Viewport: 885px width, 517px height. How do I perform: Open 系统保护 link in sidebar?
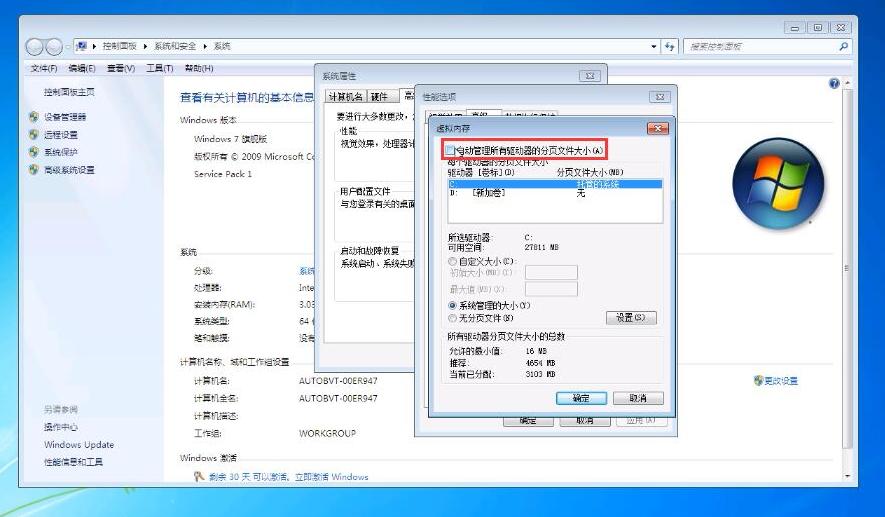(x=61, y=152)
